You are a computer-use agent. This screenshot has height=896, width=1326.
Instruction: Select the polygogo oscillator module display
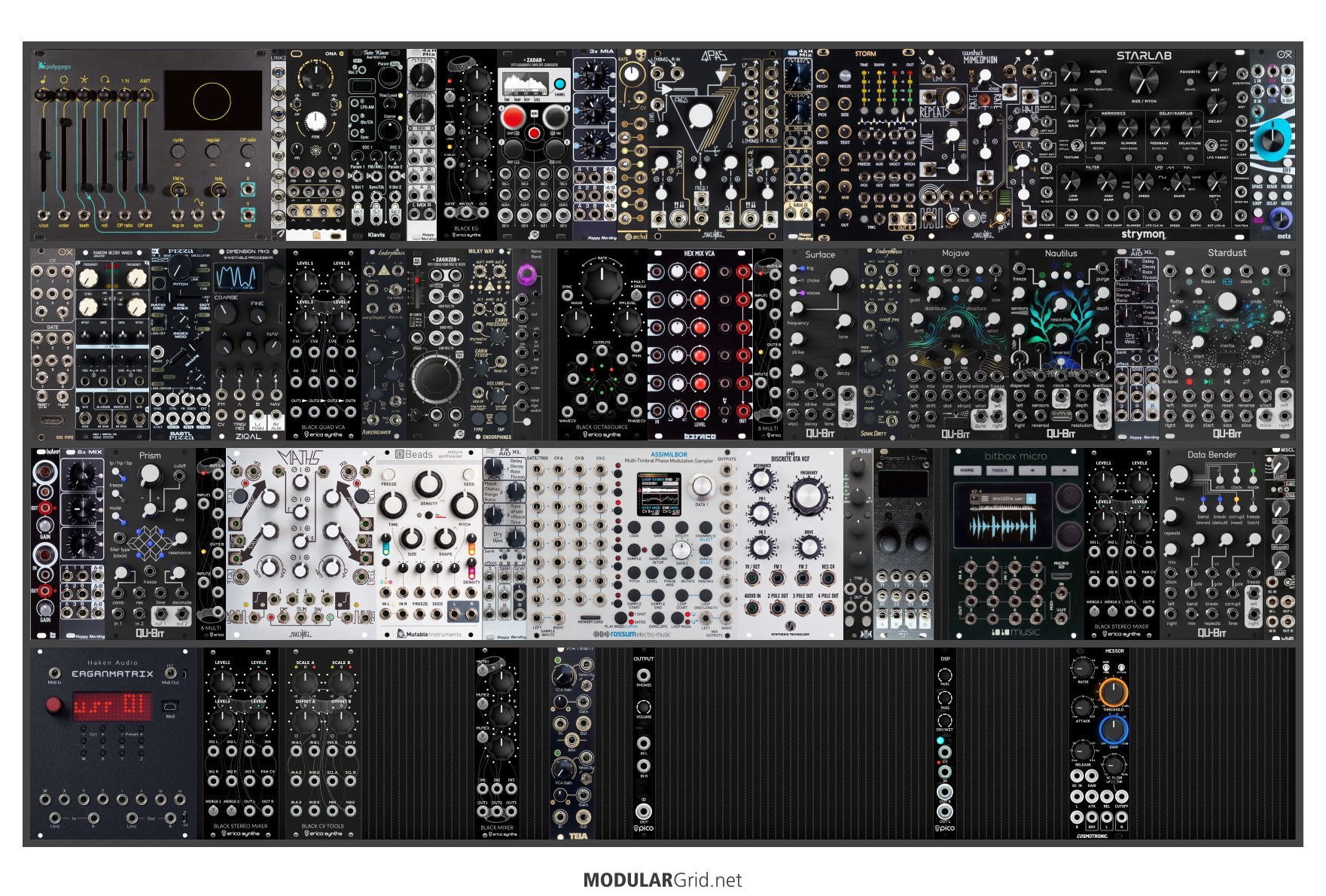click(x=212, y=100)
